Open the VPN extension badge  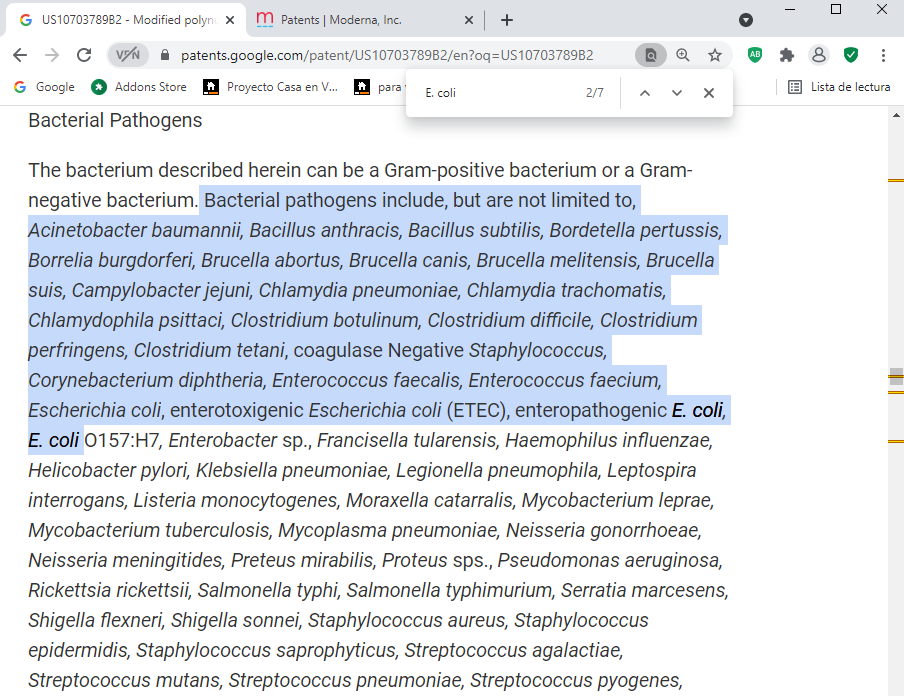pyautogui.click(x=128, y=55)
